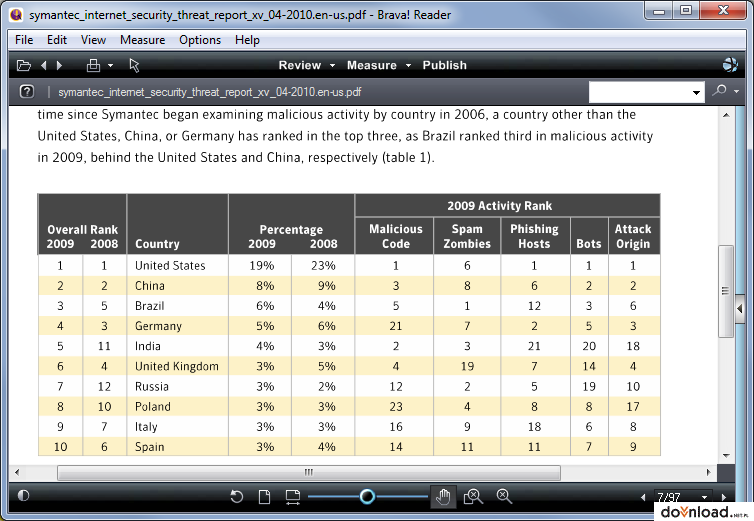Image resolution: width=754 pixels, height=521 pixels.
Task: Click the Brava Reader title bar app icon
Action: pos(16,14)
